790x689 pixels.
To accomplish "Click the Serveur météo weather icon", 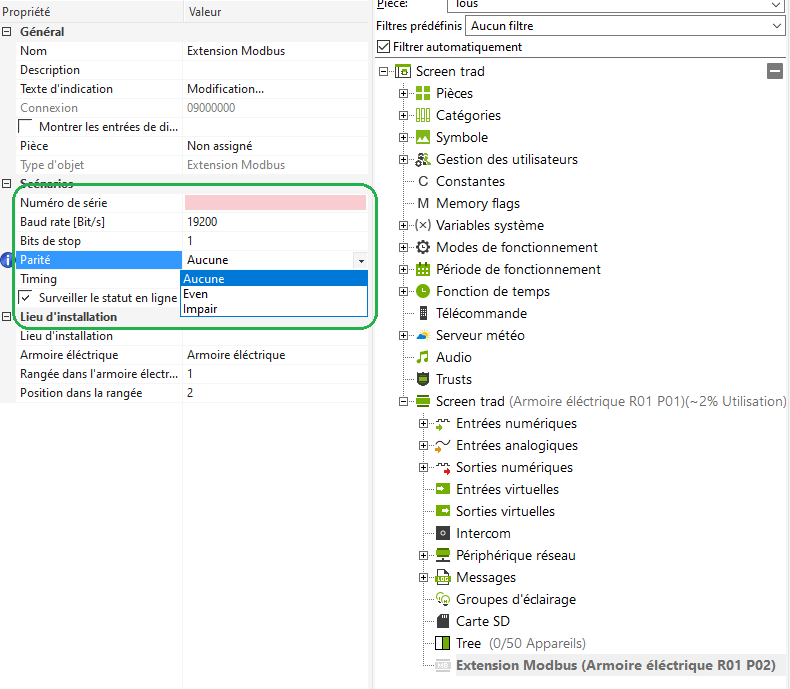I will pos(423,335).
